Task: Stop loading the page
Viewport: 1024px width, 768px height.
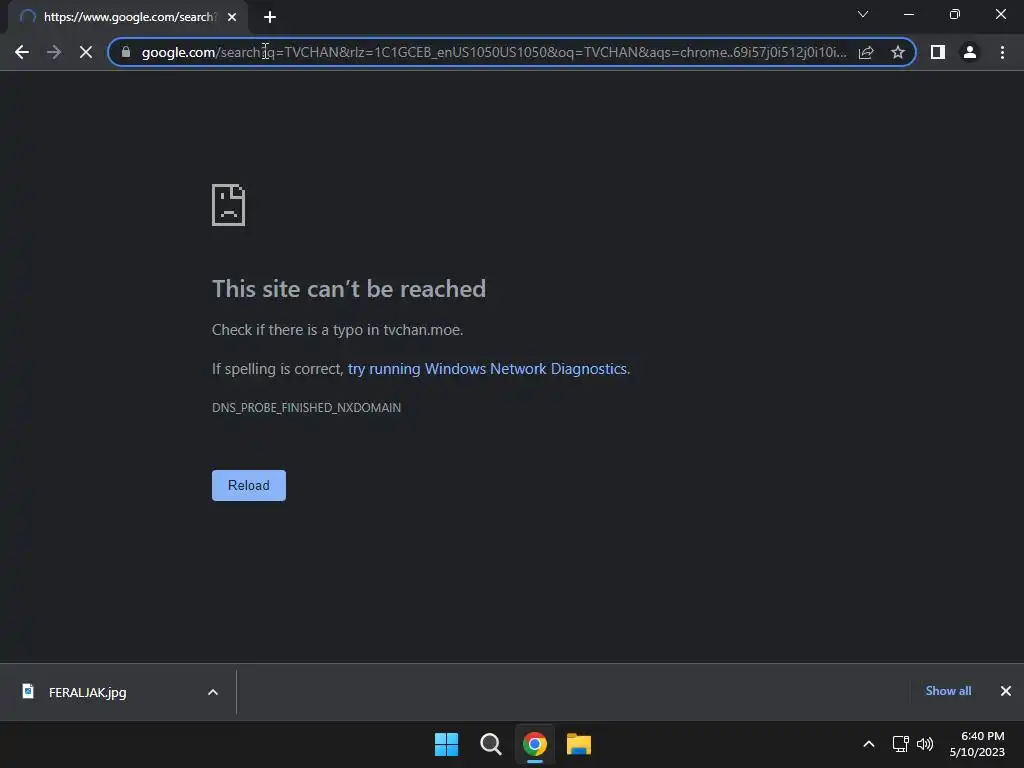Action: click(x=86, y=52)
